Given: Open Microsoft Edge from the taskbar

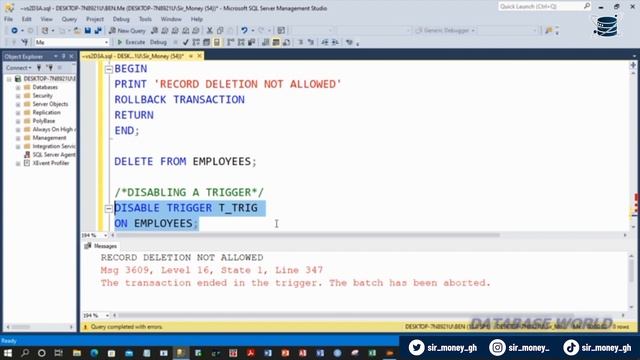Looking at the screenshot, I should (x=94, y=353).
